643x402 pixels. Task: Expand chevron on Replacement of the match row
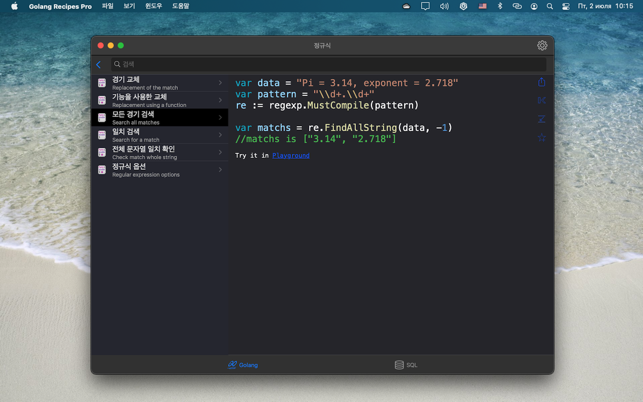click(x=220, y=83)
